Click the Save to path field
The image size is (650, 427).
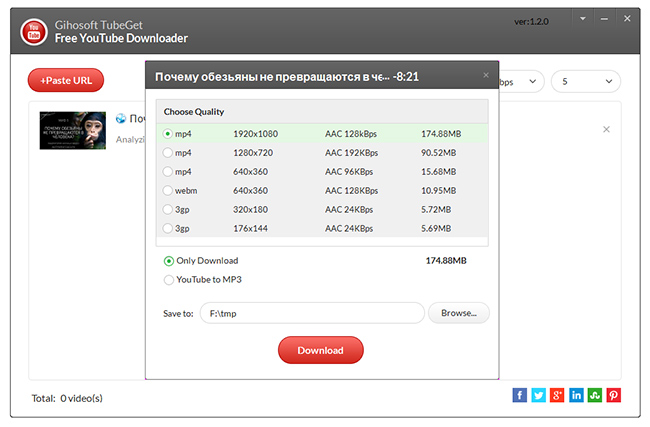coord(312,313)
